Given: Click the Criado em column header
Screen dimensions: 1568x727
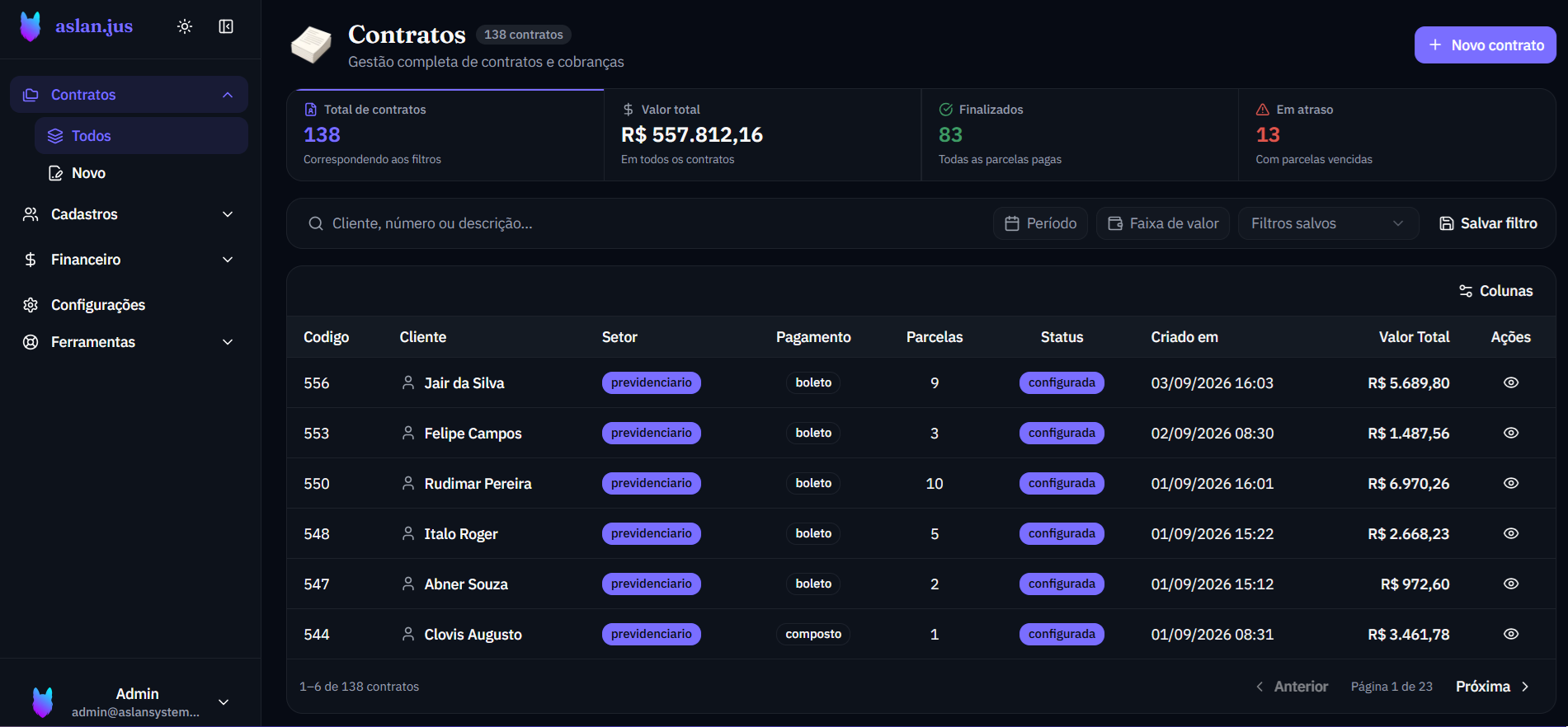Looking at the screenshot, I should (x=1184, y=337).
